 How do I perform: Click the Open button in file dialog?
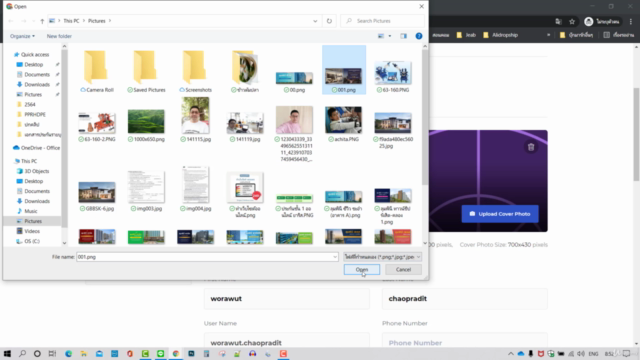(x=362, y=269)
